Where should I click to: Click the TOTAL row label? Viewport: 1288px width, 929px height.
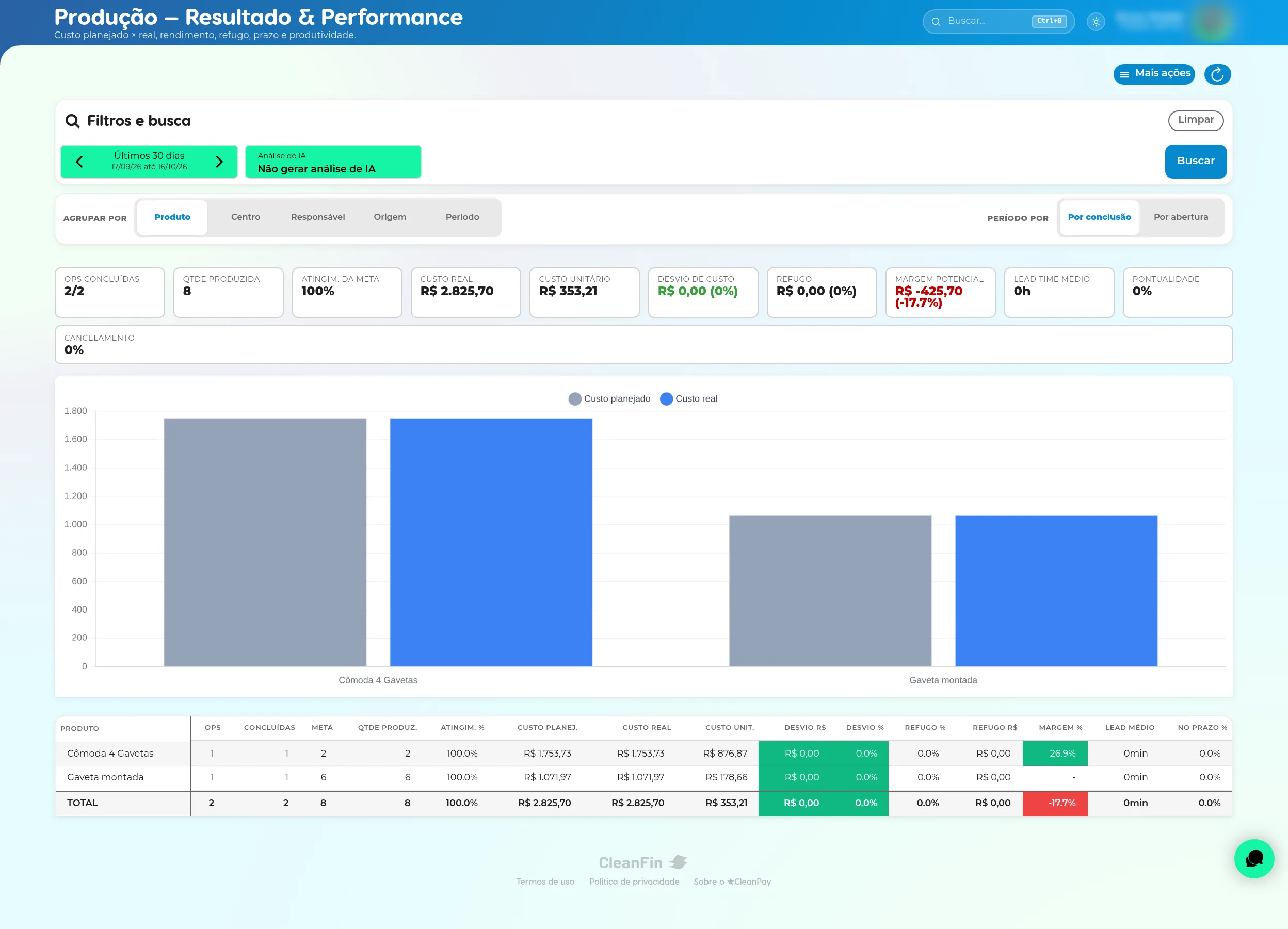[x=83, y=803]
